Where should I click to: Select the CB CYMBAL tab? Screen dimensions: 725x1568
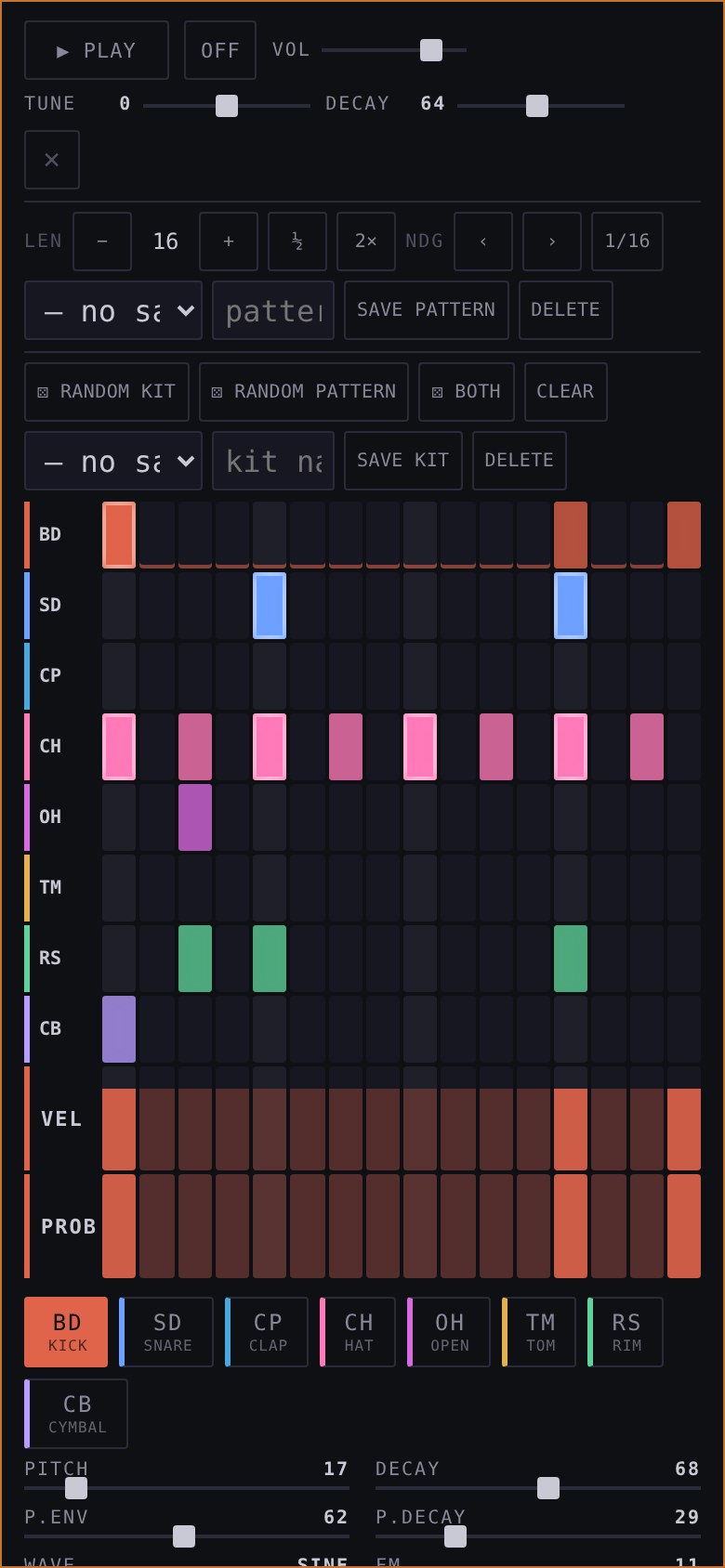[76, 1414]
